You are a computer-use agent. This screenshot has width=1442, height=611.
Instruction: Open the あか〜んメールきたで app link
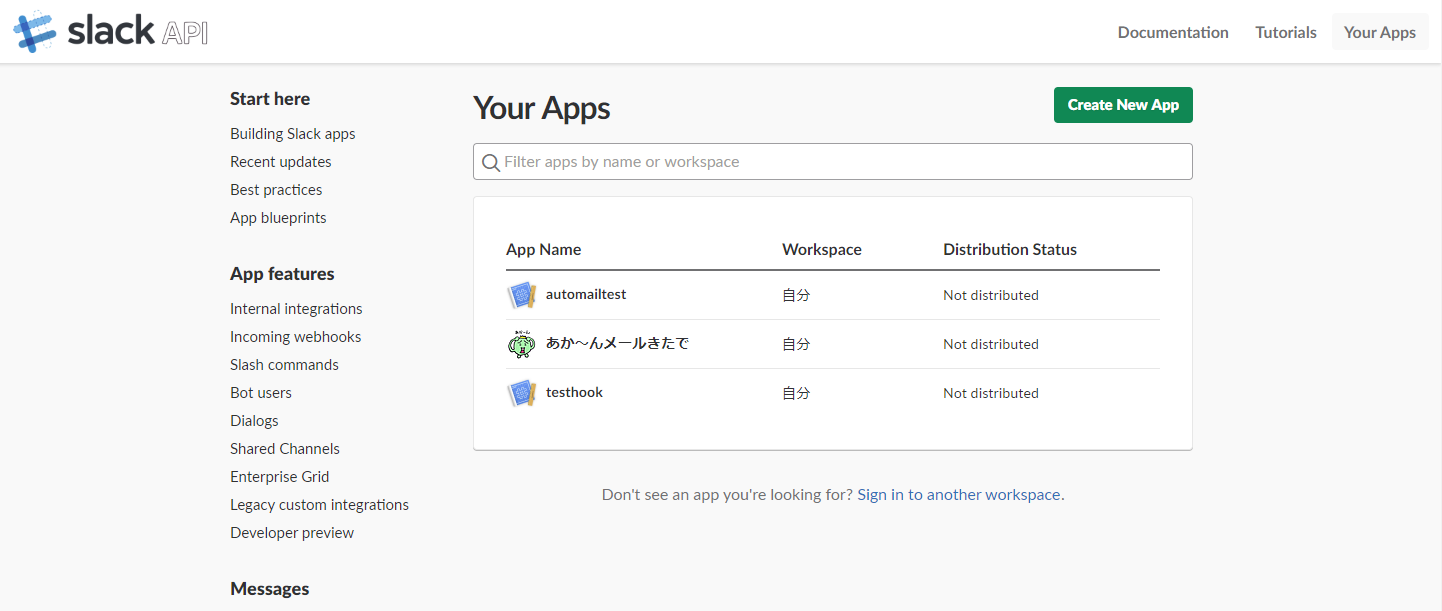click(x=617, y=344)
